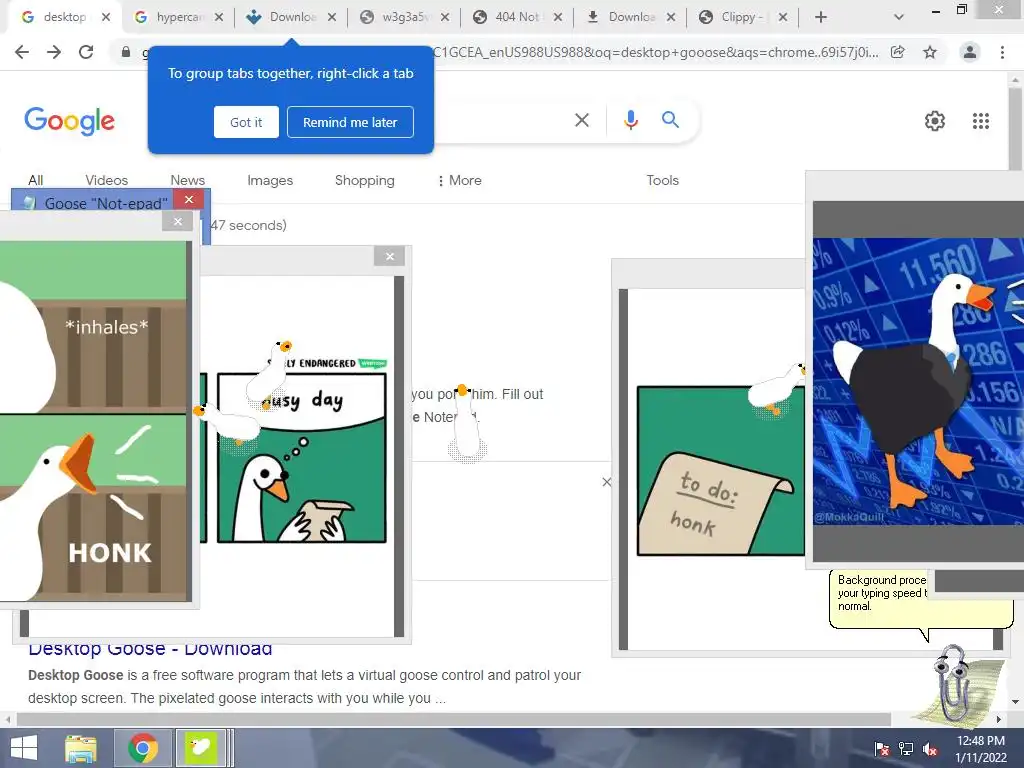Image resolution: width=1024 pixels, height=768 pixels.
Task: Open the tab search chevron
Action: (899, 18)
